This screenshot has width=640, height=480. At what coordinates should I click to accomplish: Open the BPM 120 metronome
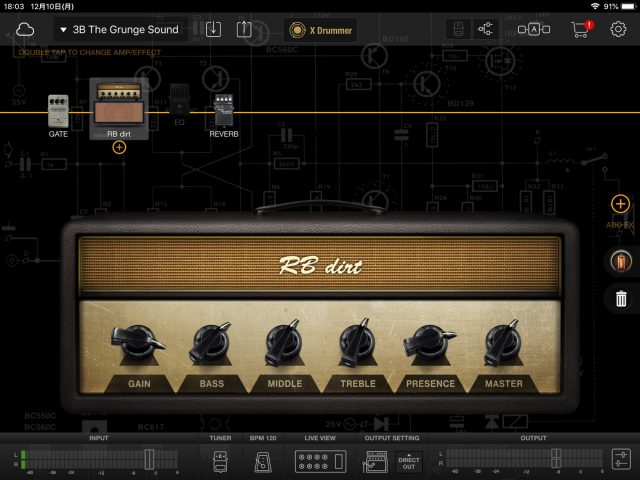[263, 460]
